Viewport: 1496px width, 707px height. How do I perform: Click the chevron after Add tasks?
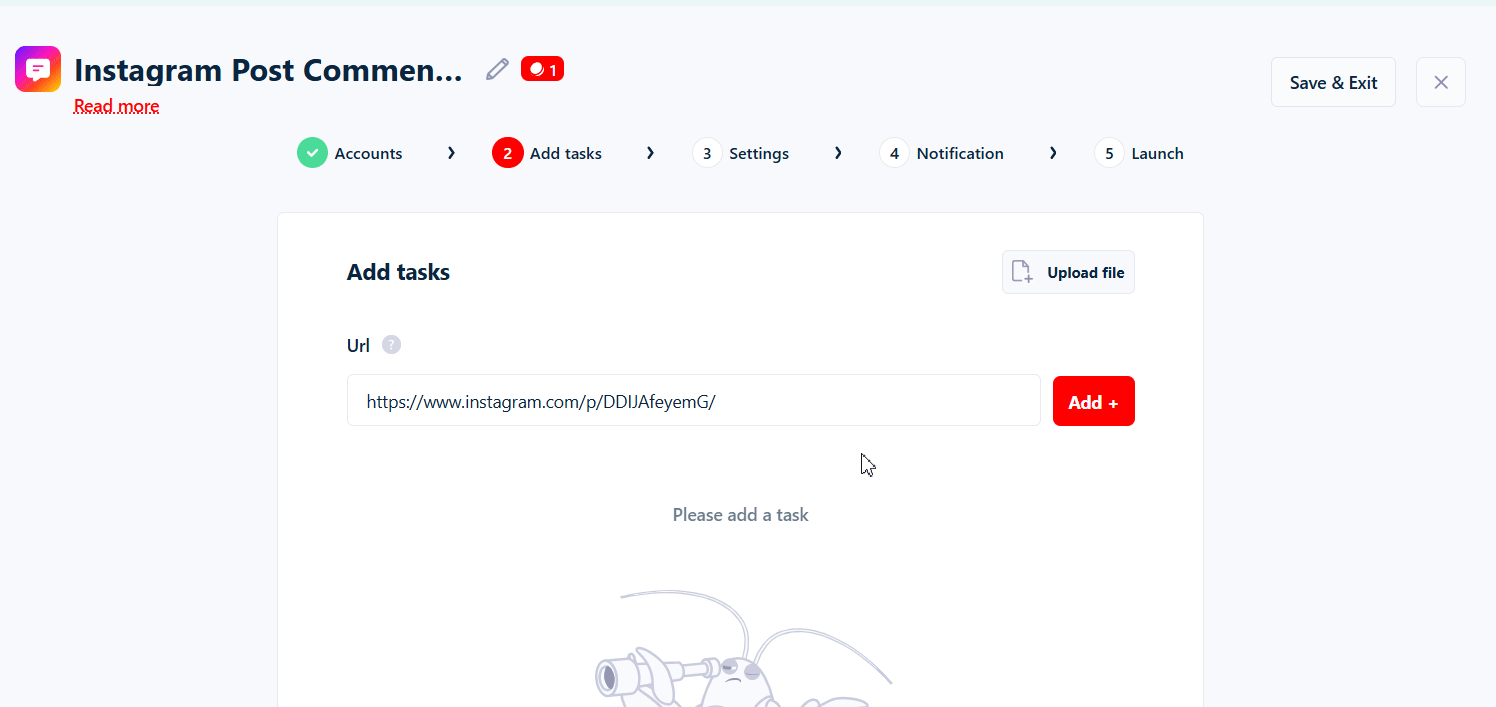pyautogui.click(x=650, y=152)
